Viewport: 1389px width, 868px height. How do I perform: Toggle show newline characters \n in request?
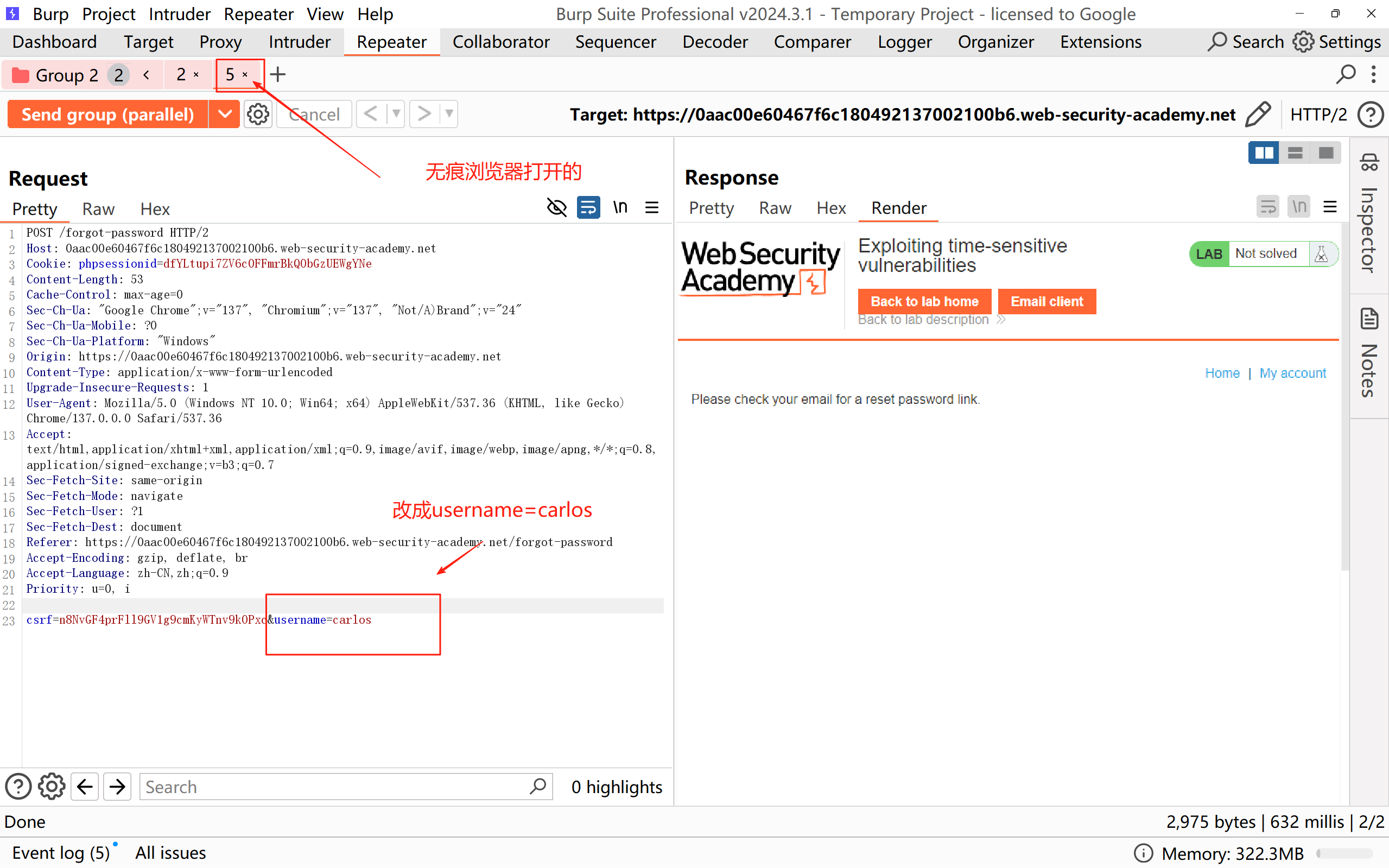[620, 207]
